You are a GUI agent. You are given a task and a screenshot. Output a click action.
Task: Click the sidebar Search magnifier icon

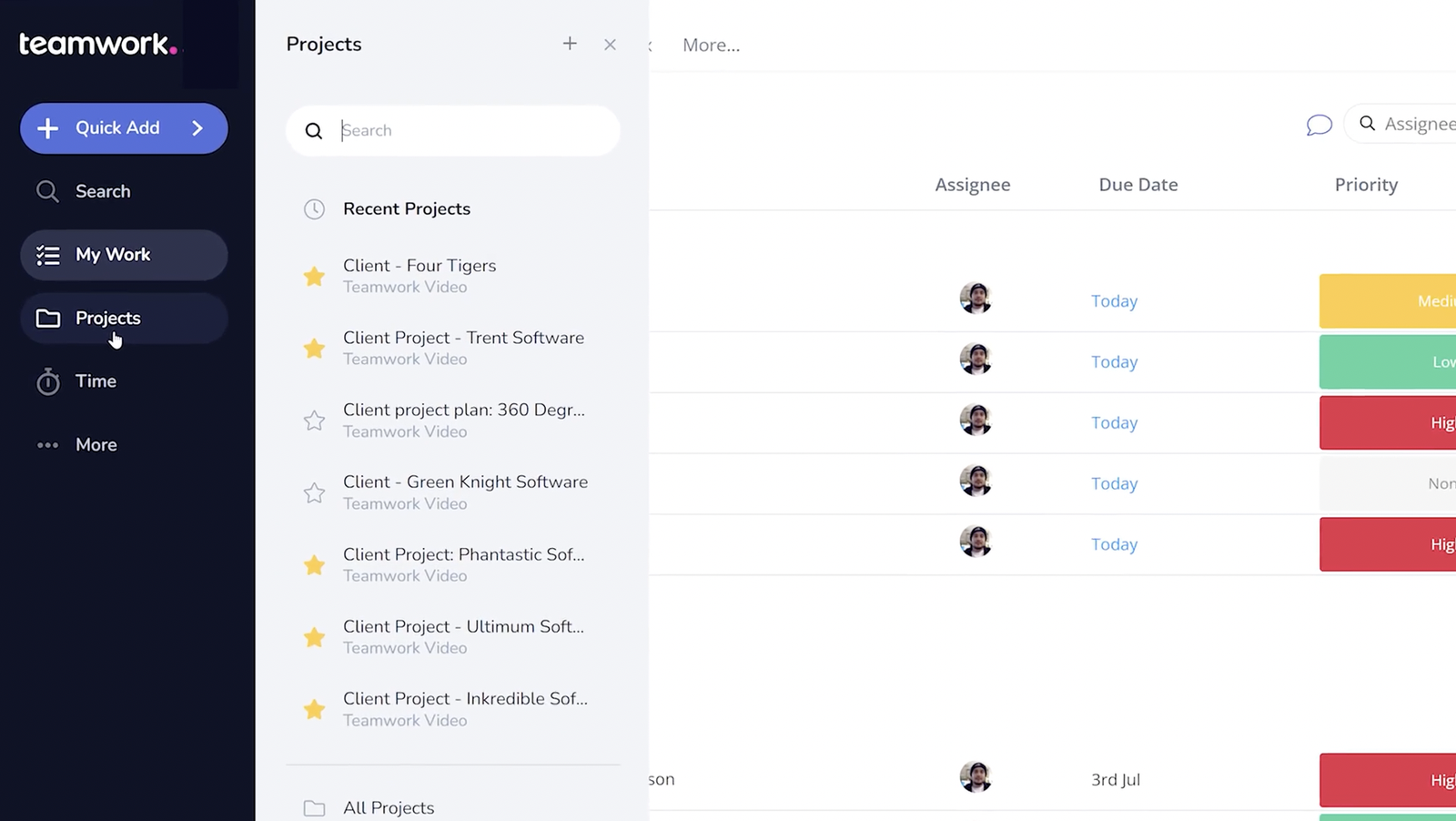(x=47, y=191)
